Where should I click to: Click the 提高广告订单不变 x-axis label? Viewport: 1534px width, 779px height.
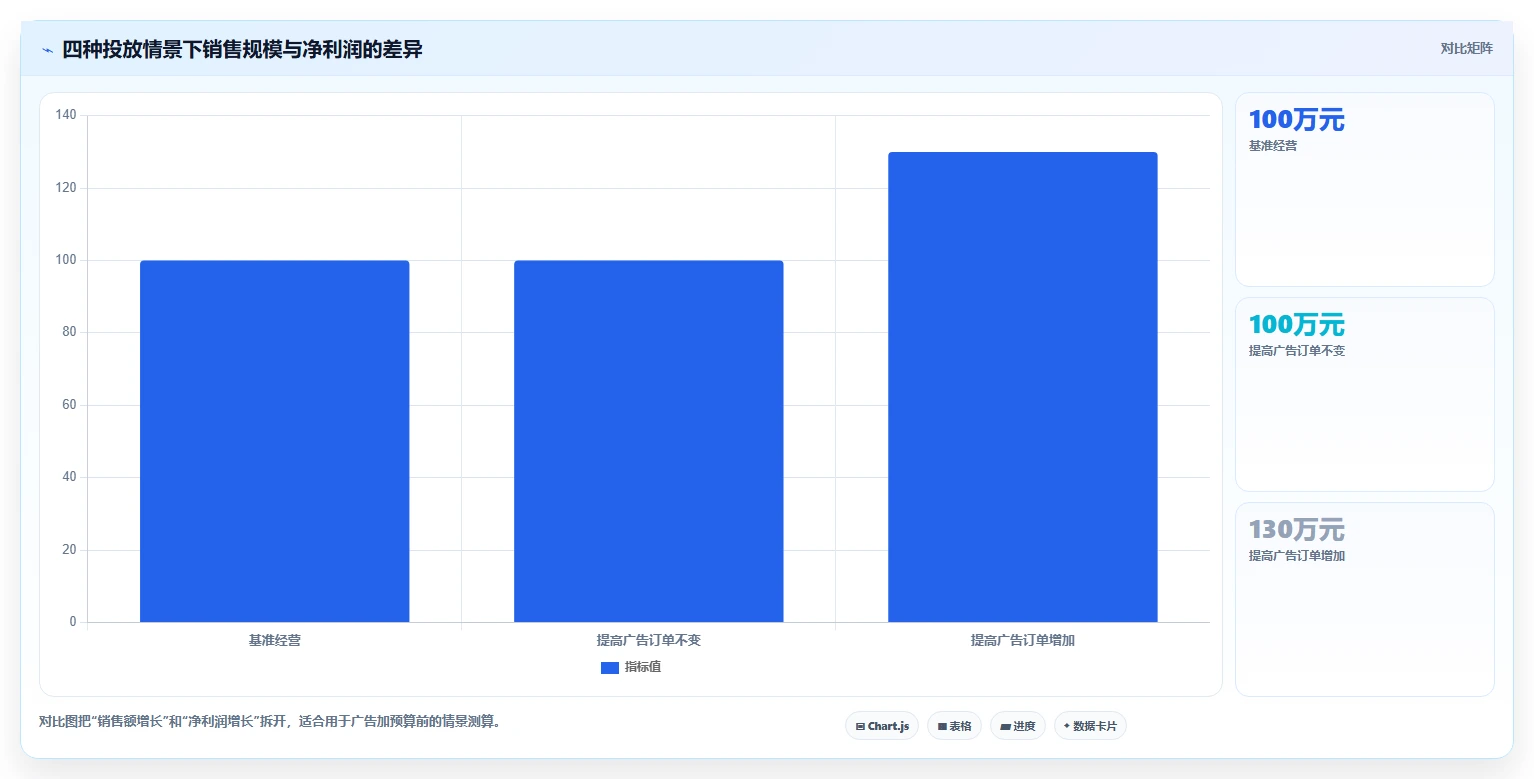[x=648, y=640]
